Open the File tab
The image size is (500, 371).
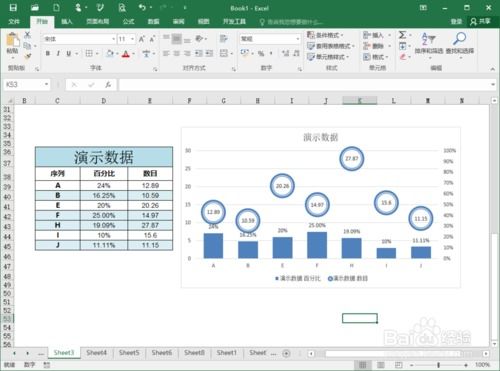coord(14,22)
